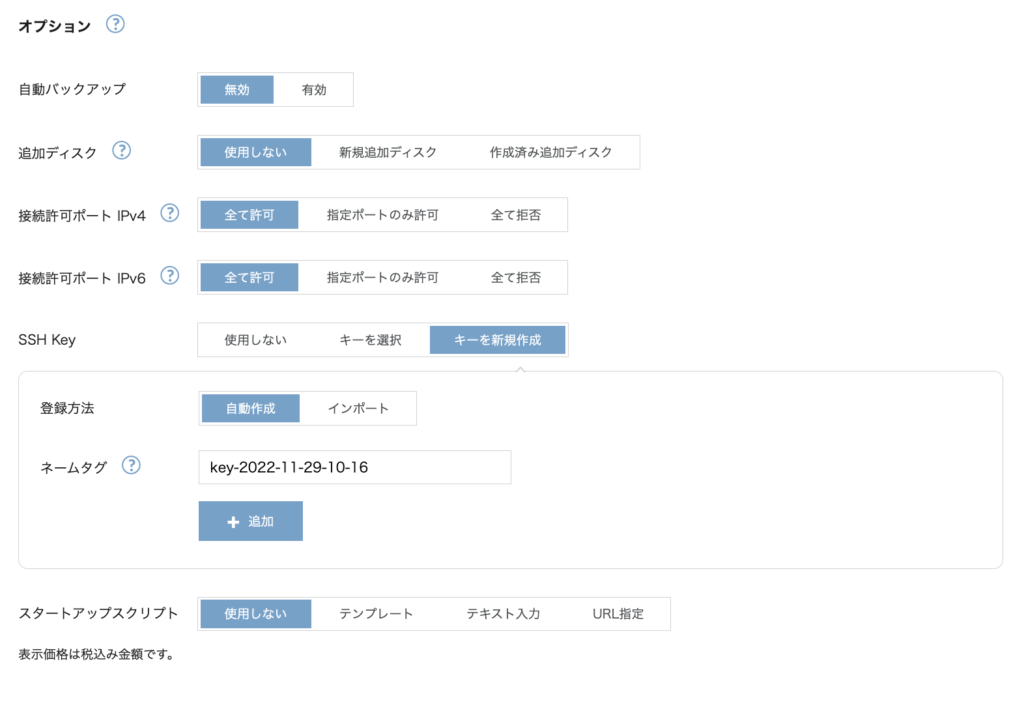Set スタートアップスクリプト to 使用しない
The width and height of the screenshot is (1024, 713).
click(255, 614)
